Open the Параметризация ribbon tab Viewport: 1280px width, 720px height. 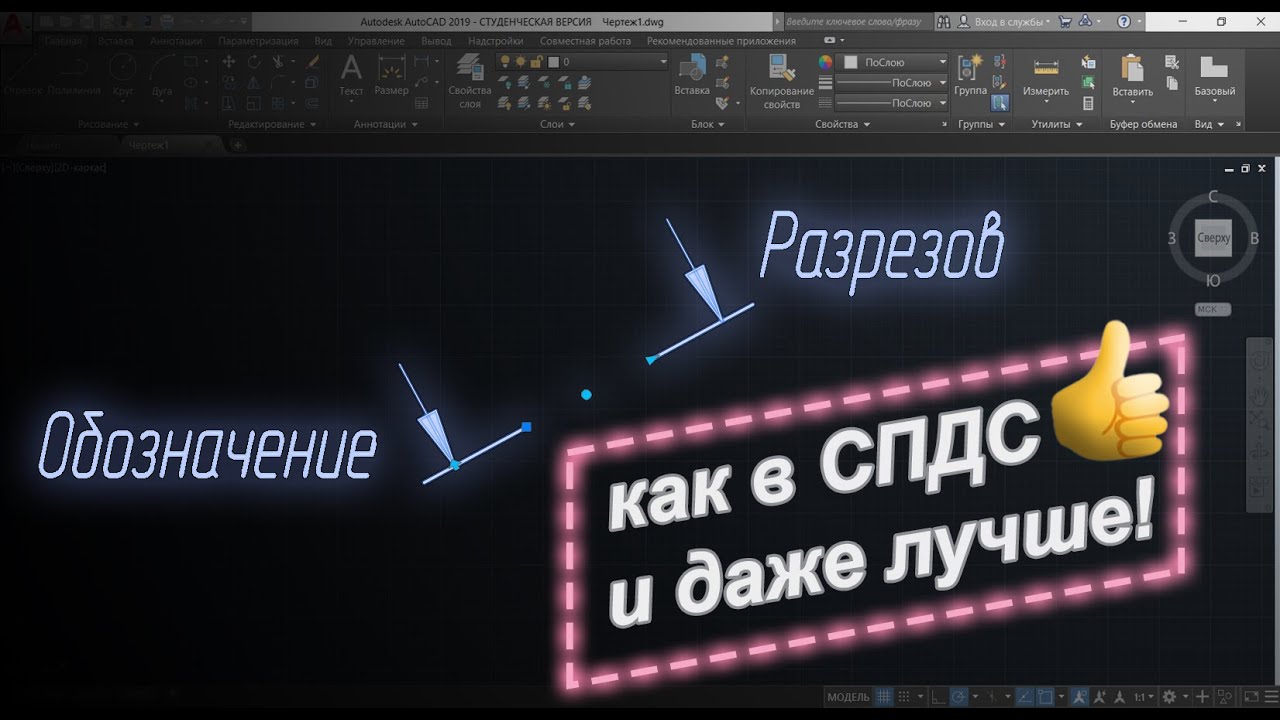(258, 41)
